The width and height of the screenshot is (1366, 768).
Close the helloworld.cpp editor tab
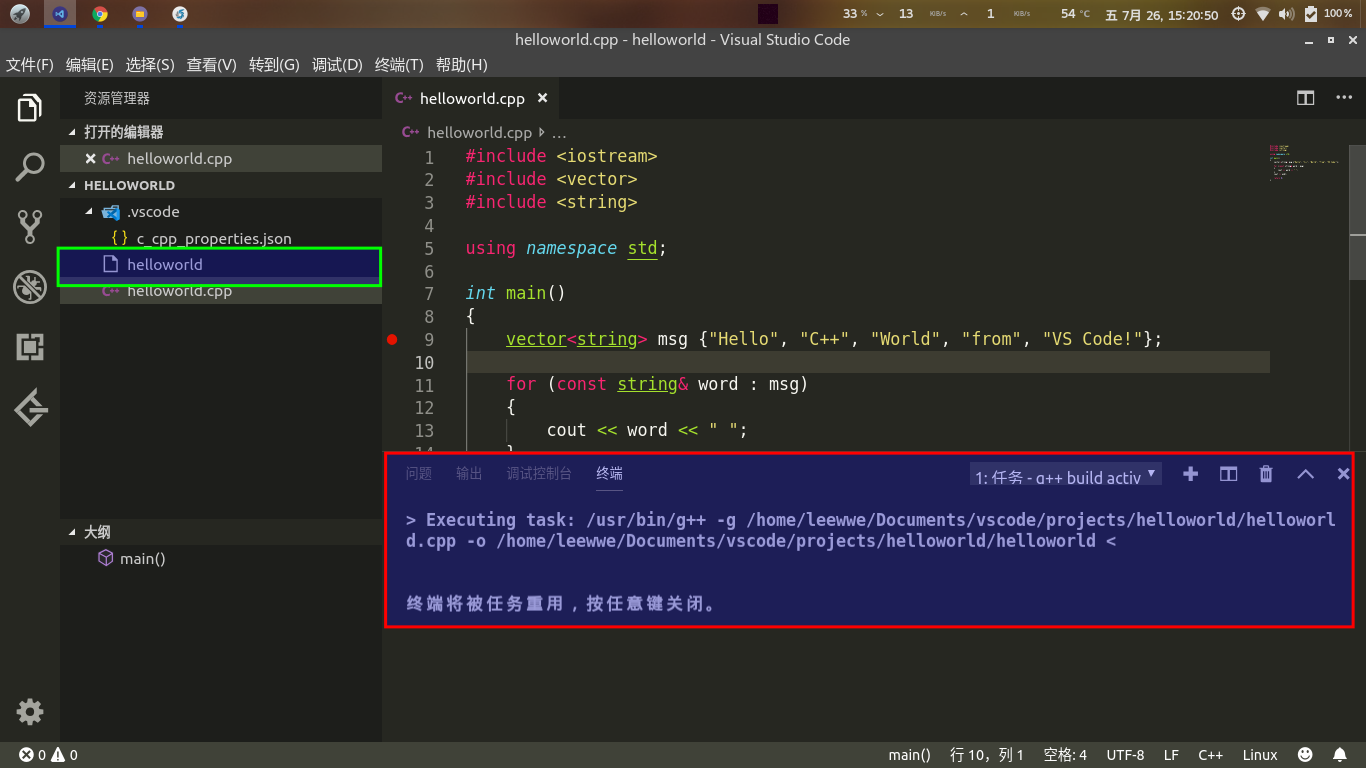[543, 98]
